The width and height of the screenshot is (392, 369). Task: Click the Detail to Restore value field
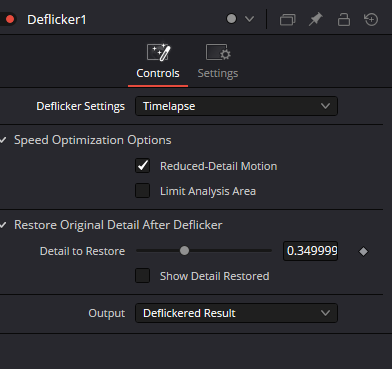(x=310, y=251)
